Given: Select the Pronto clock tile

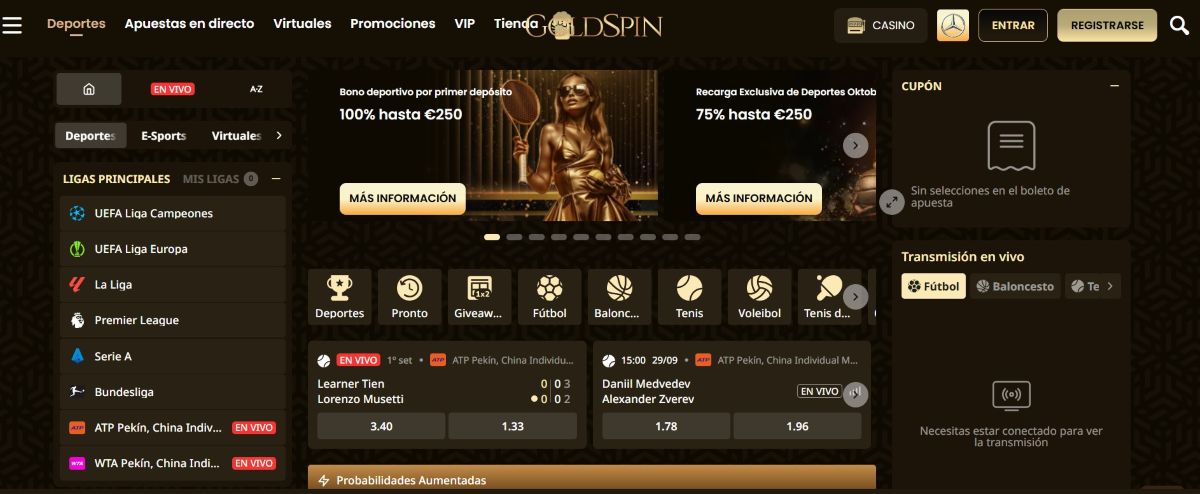Looking at the screenshot, I should pos(409,297).
